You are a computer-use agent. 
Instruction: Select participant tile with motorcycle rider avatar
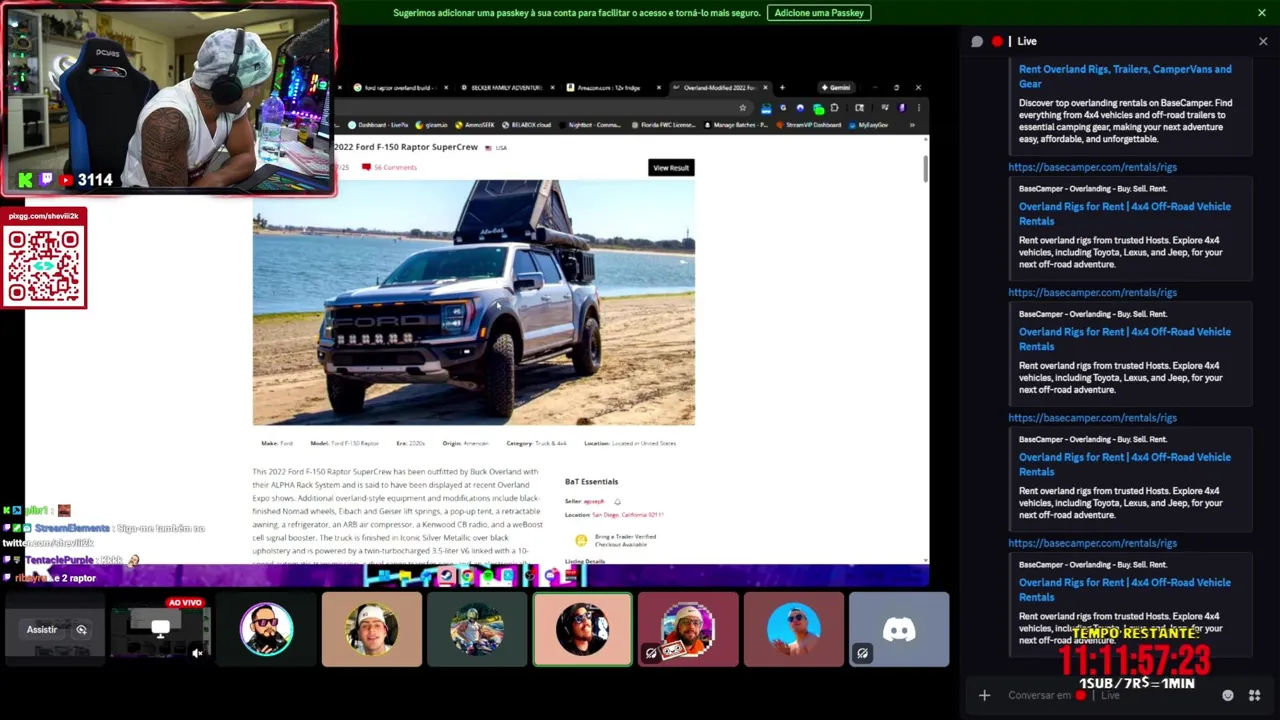(x=477, y=629)
